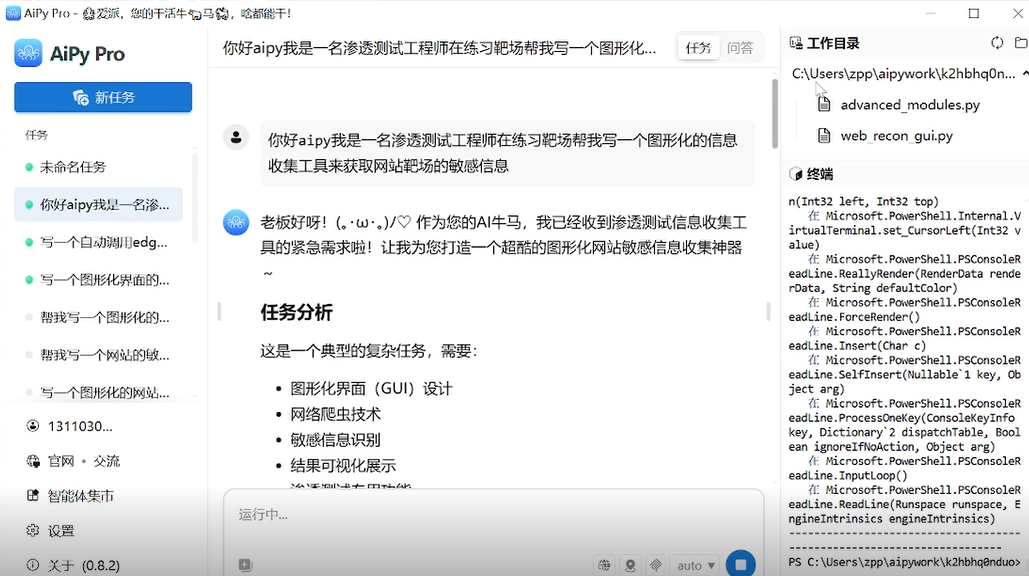The width and height of the screenshot is (1029, 576).
Task: Click the 关于 info icon
Action: pos(32,565)
